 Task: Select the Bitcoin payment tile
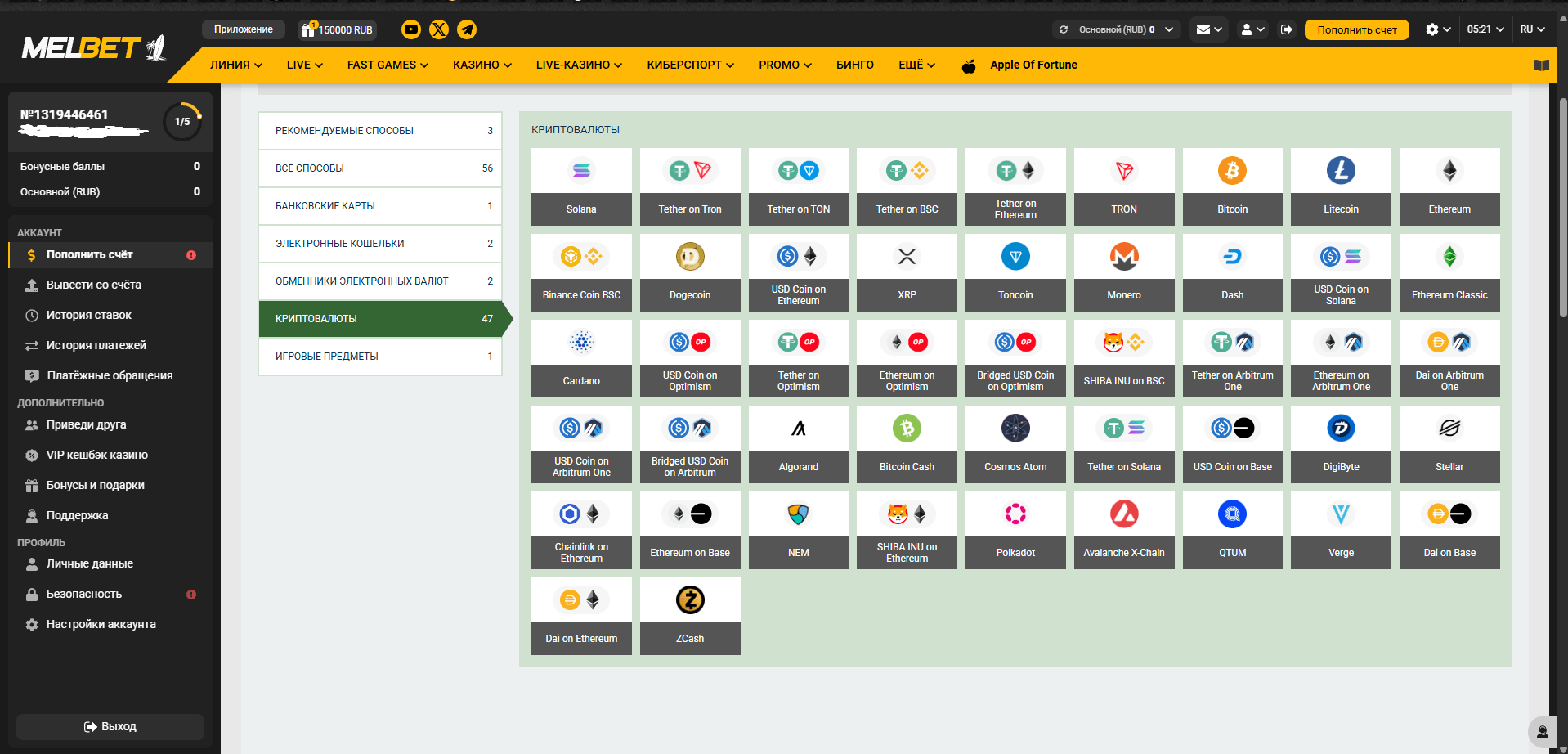[1233, 186]
